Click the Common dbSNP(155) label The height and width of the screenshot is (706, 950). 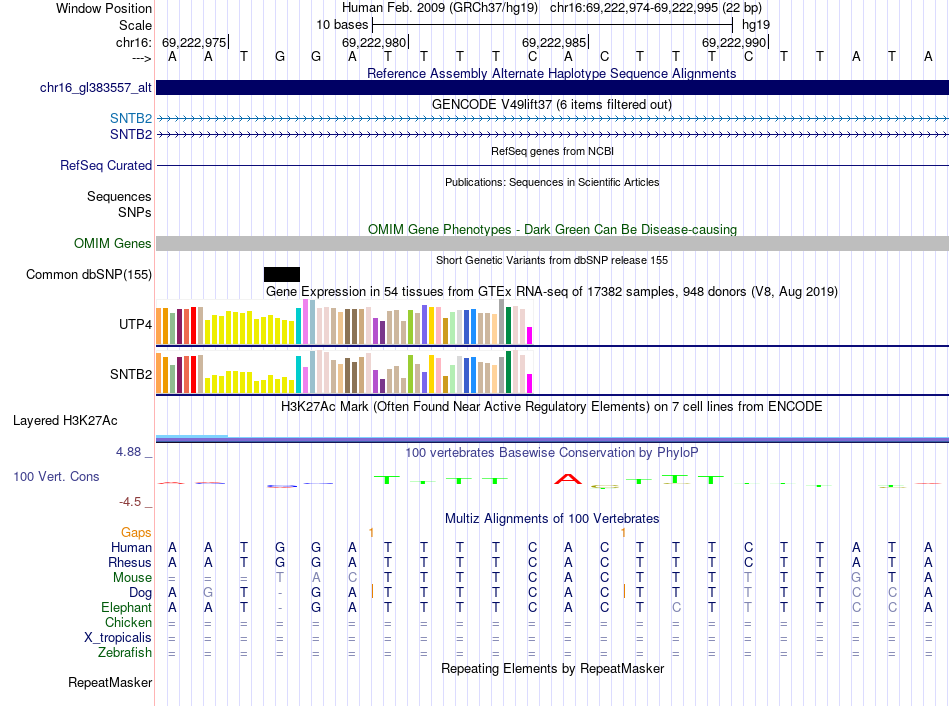coord(89,275)
